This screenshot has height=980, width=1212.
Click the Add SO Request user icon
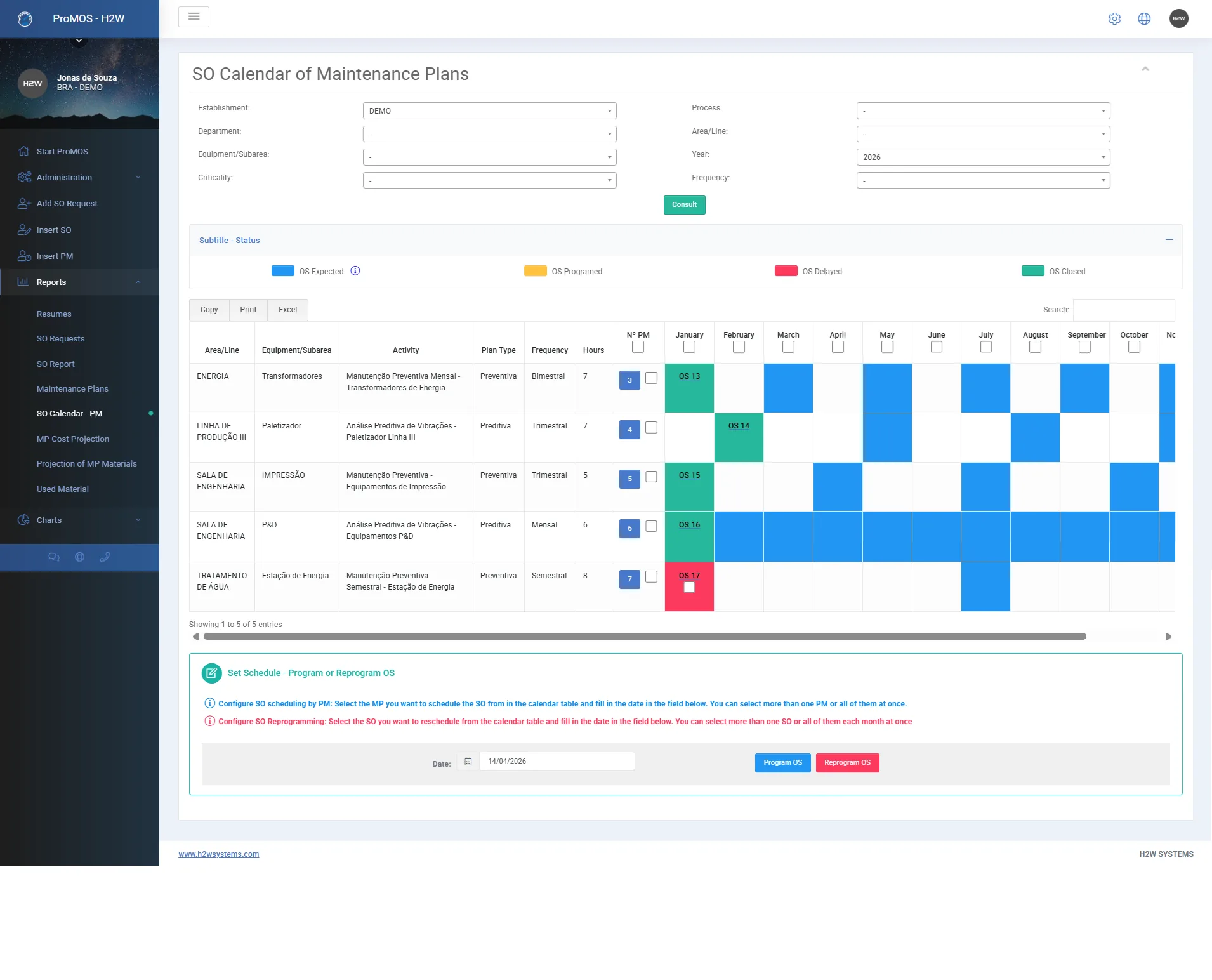tap(24, 203)
